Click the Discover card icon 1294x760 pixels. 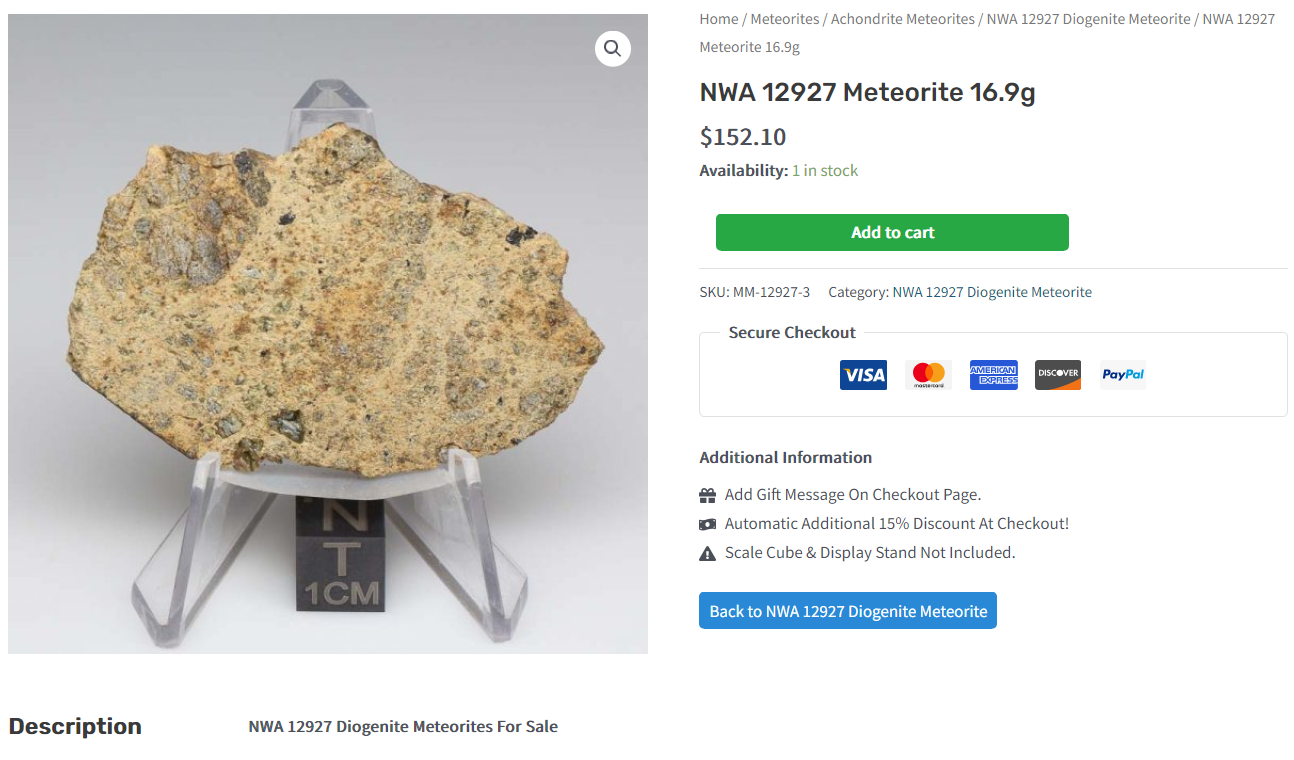tap(1057, 375)
